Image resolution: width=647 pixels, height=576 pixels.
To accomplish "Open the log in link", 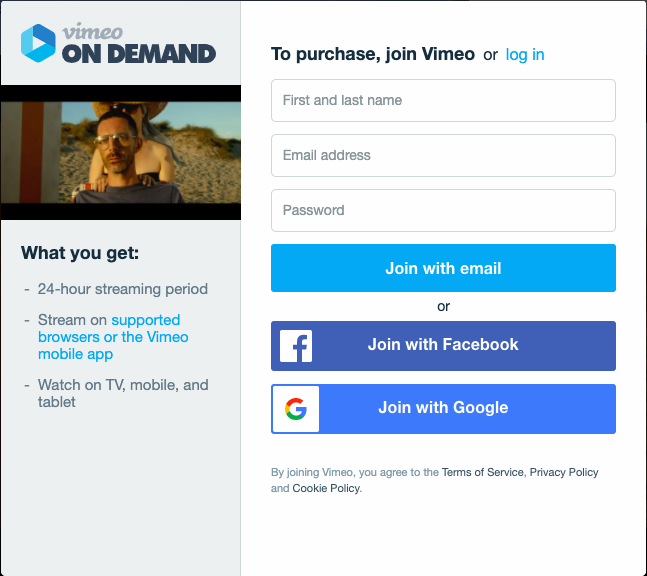I will [525, 54].
